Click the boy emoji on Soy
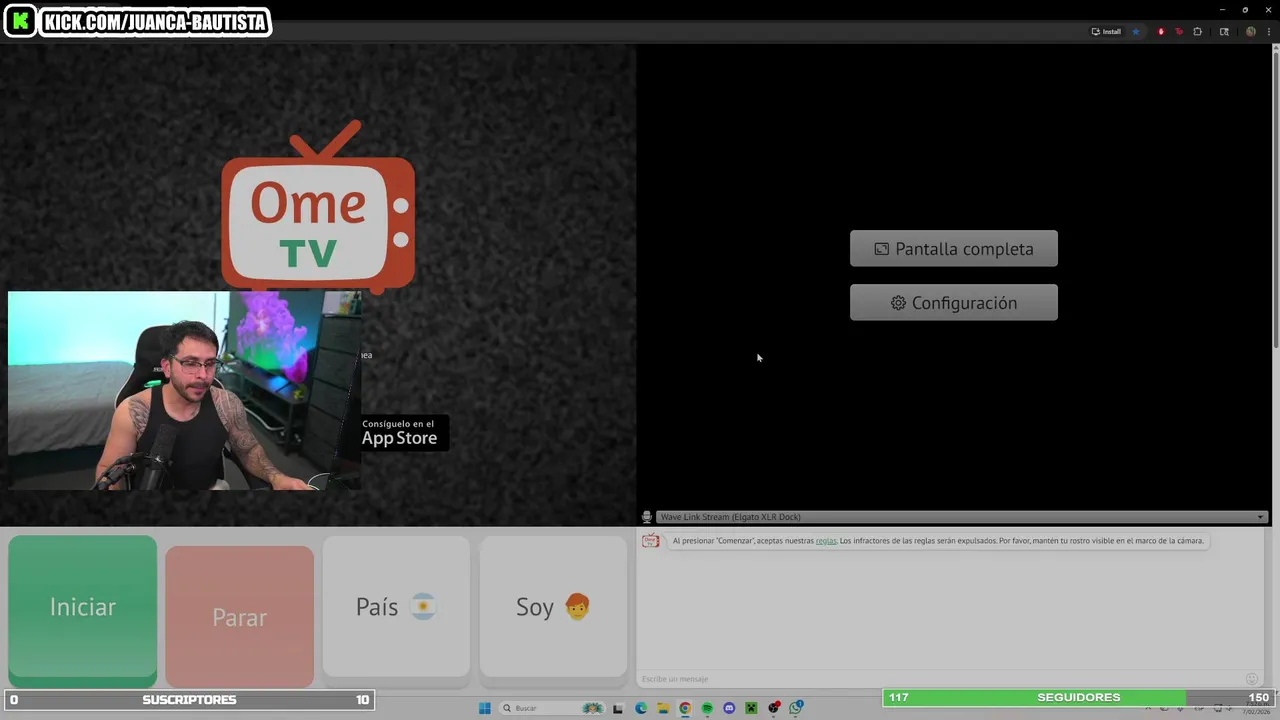The height and width of the screenshot is (720, 1280). tap(577, 606)
